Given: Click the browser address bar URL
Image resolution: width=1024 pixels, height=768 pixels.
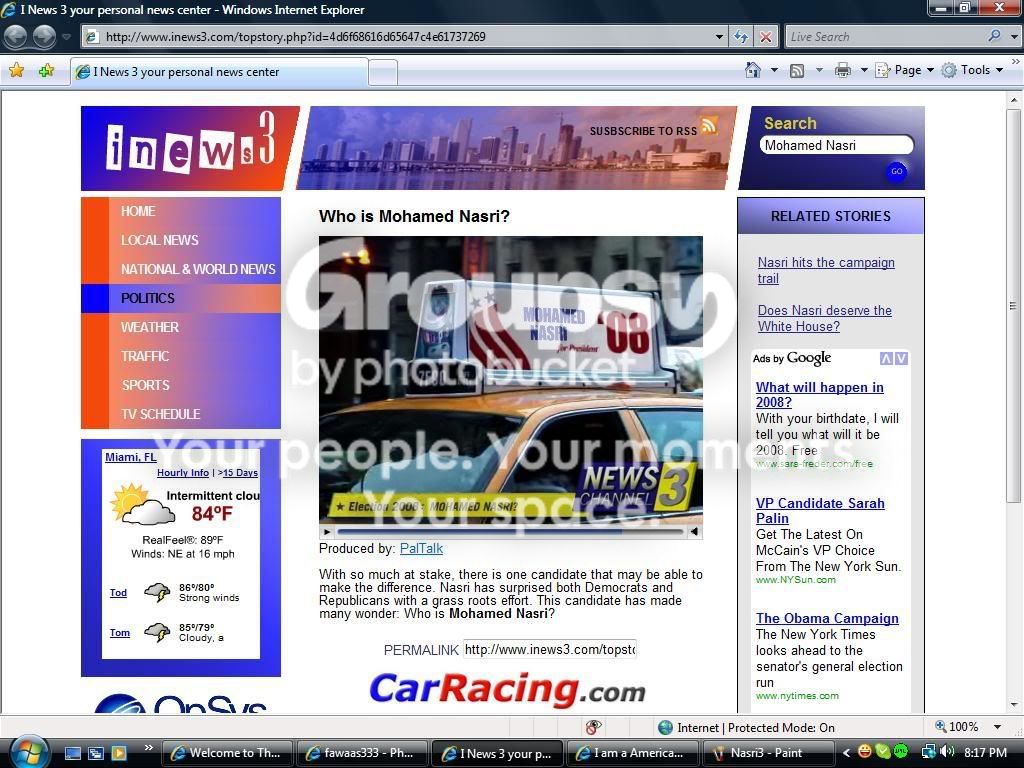Looking at the screenshot, I should coord(405,37).
